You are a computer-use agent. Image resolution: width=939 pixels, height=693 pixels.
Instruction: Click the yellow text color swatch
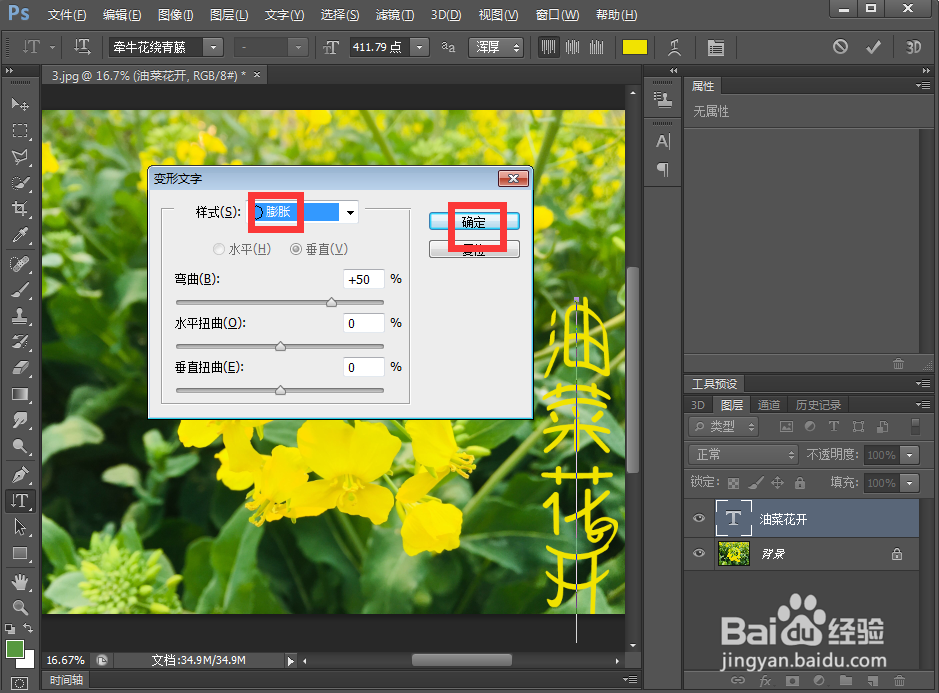[635, 47]
